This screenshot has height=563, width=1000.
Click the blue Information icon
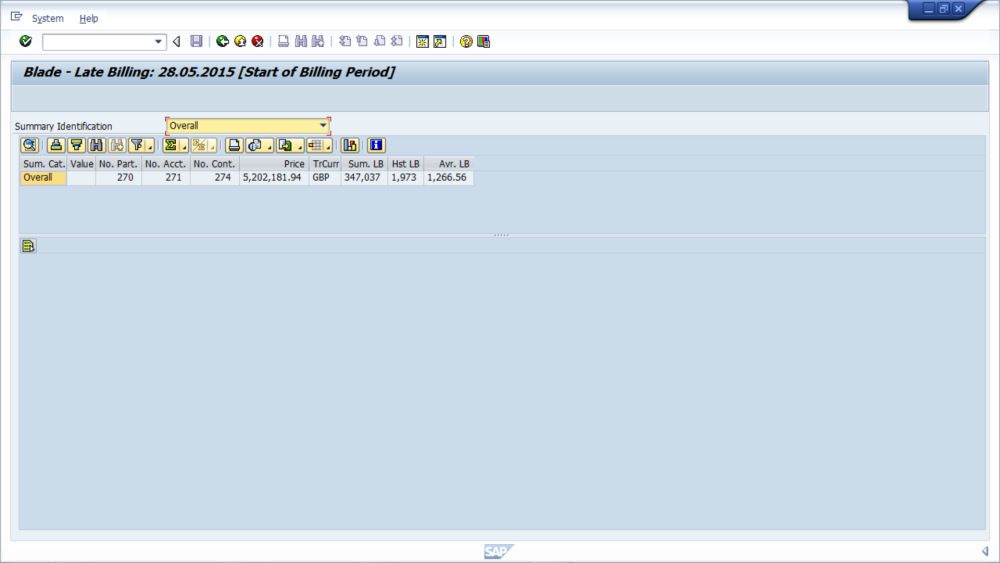[376, 145]
